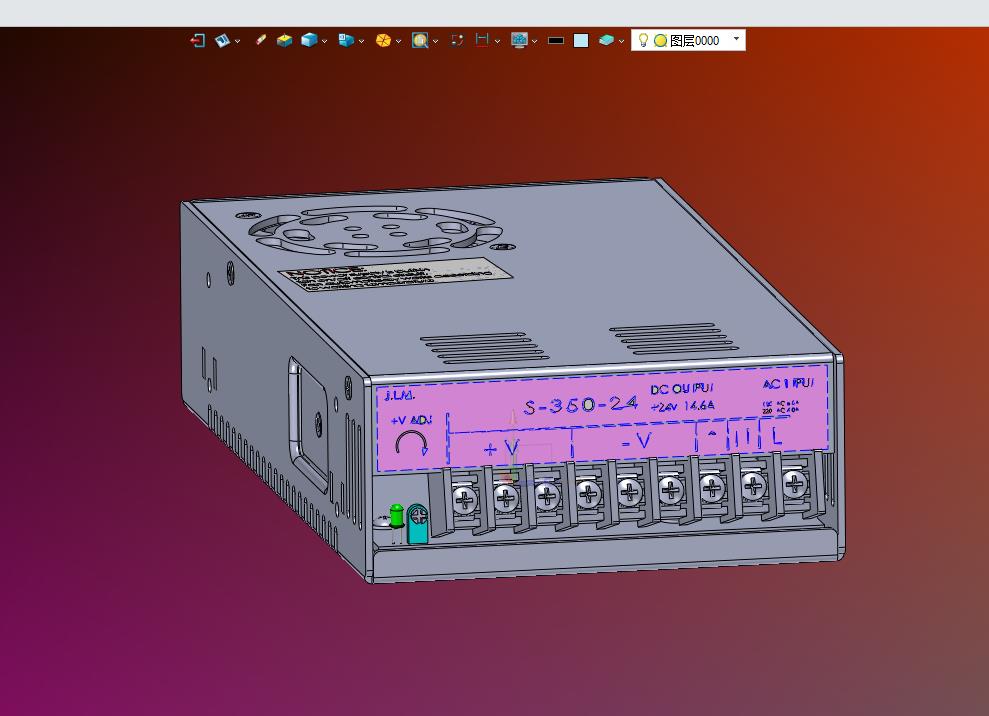Click the blue shaded cube display icon

pyautogui.click(x=309, y=40)
